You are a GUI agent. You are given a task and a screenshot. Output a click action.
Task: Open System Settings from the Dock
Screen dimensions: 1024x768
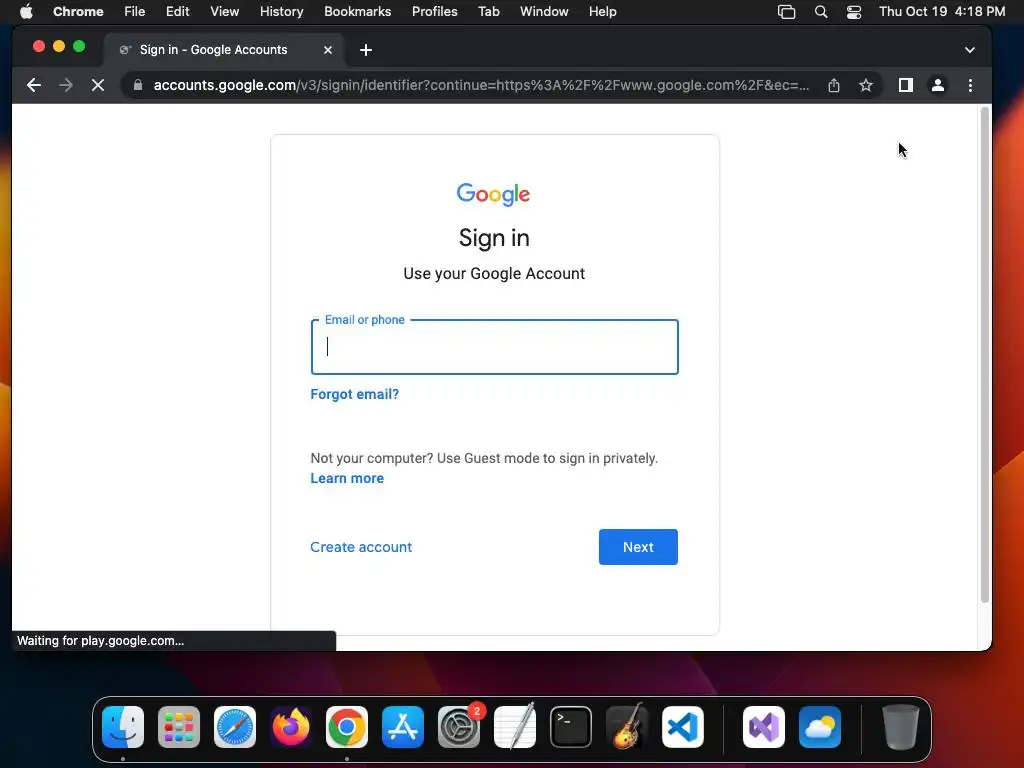459,727
